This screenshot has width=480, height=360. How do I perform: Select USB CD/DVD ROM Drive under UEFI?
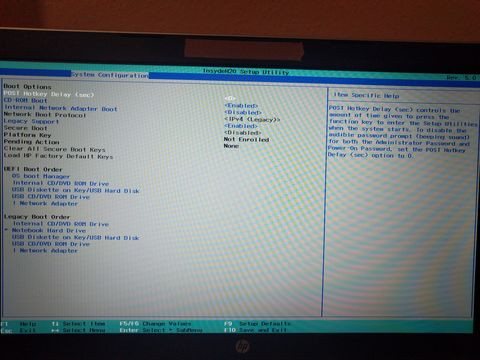pyautogui.click(x=51, y=197)
